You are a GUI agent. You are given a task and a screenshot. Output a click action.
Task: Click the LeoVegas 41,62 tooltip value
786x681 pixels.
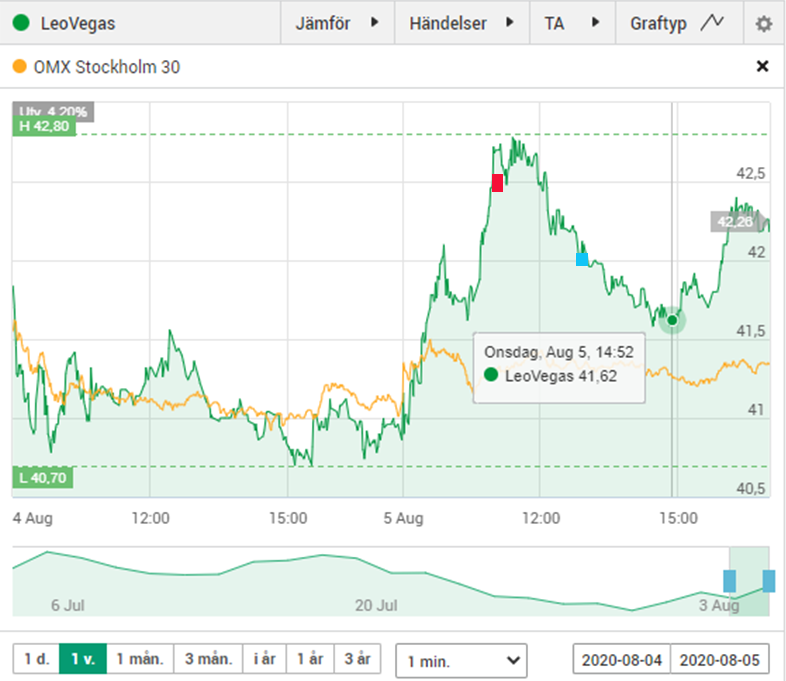(x=561, y=376)
